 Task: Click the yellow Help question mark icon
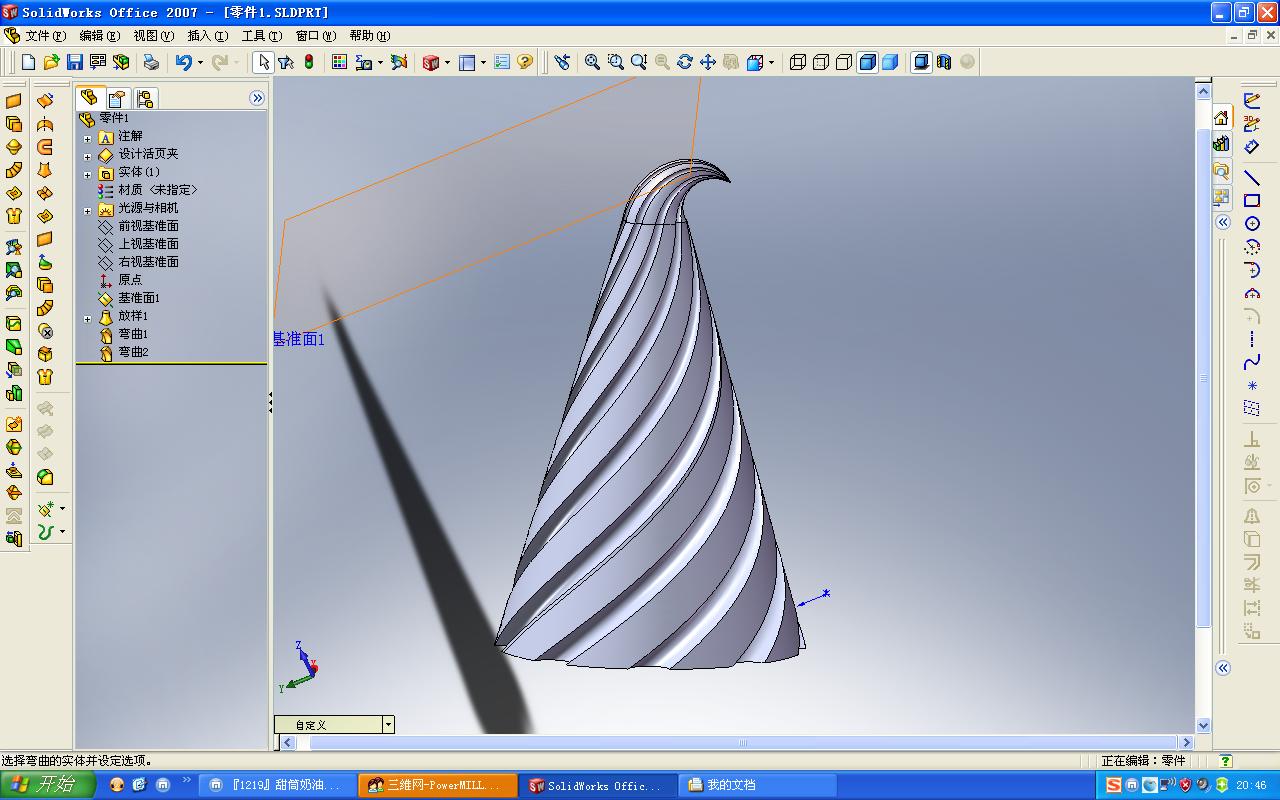(525, 62)
